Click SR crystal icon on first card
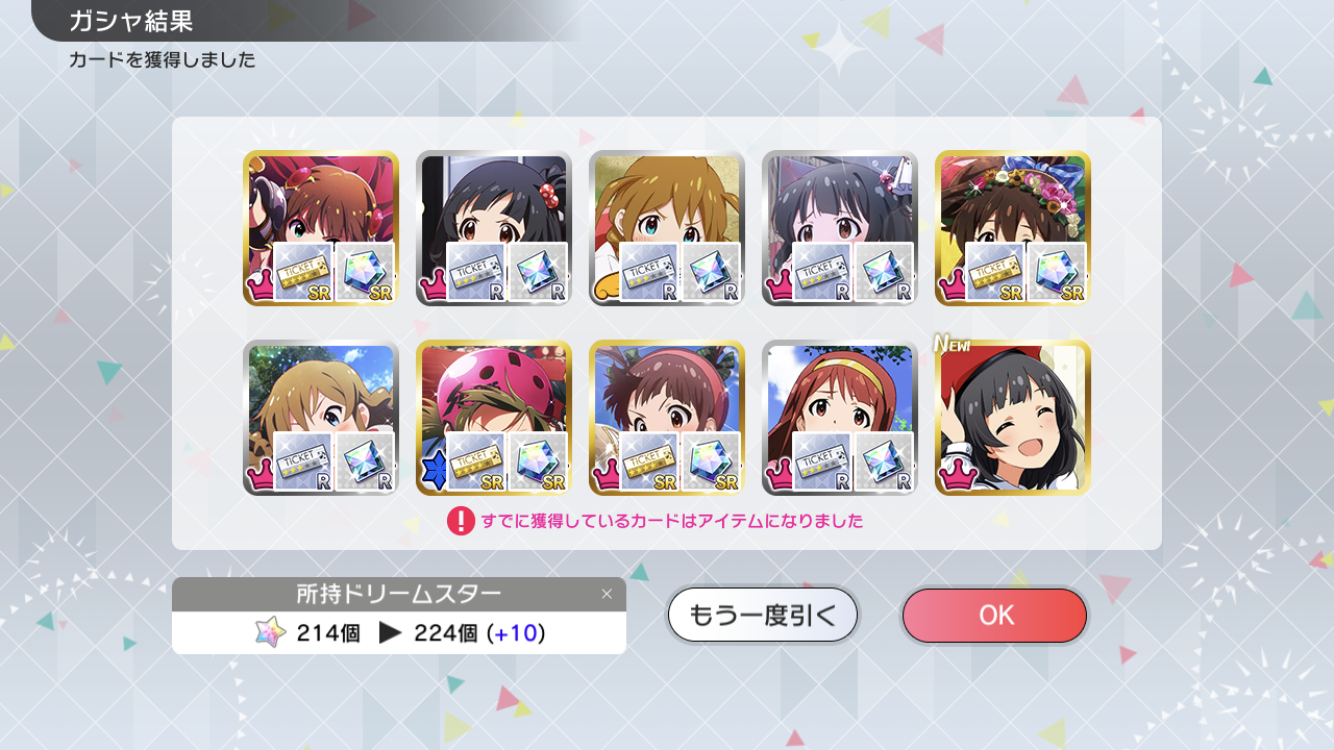1334x750 pixels. point(364,271)
